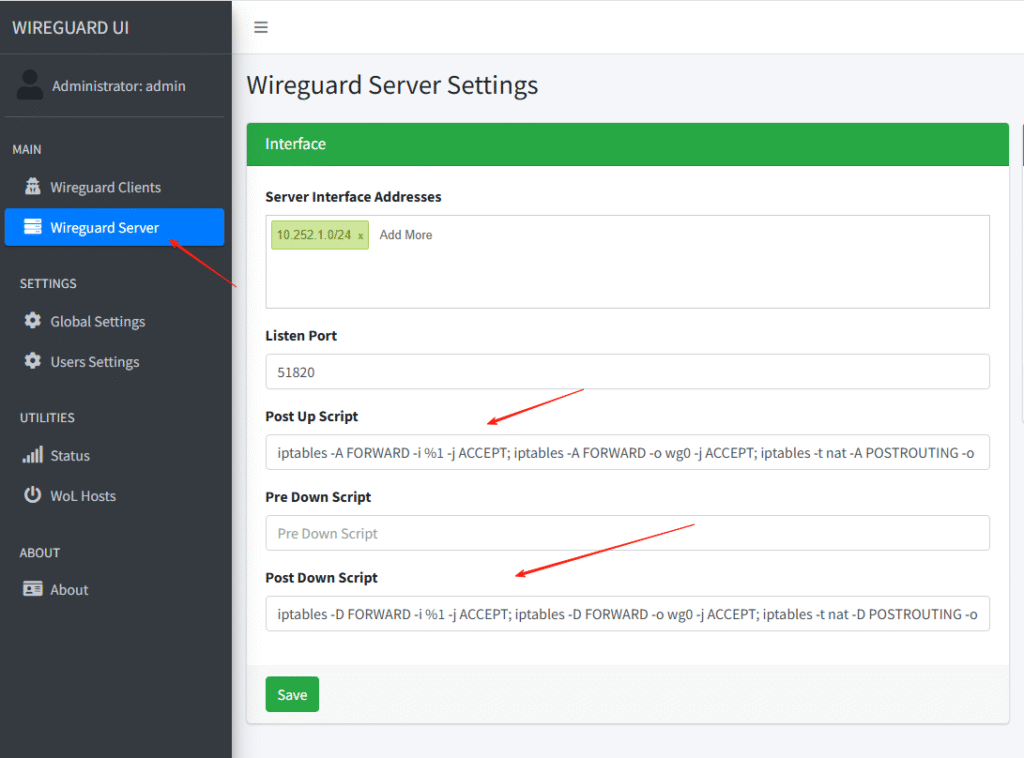
Task: Focus the Post Down Script field
Action: 627,614
